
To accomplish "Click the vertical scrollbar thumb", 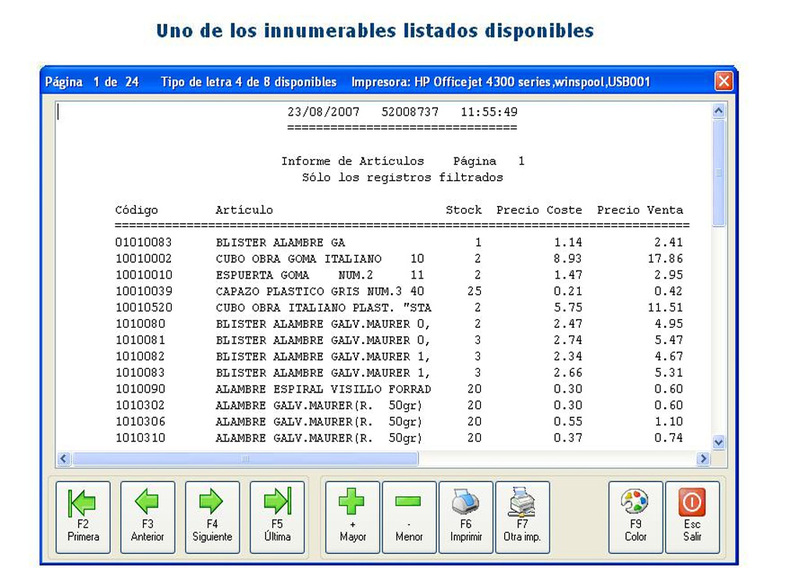I will click(x=719, y=172).
